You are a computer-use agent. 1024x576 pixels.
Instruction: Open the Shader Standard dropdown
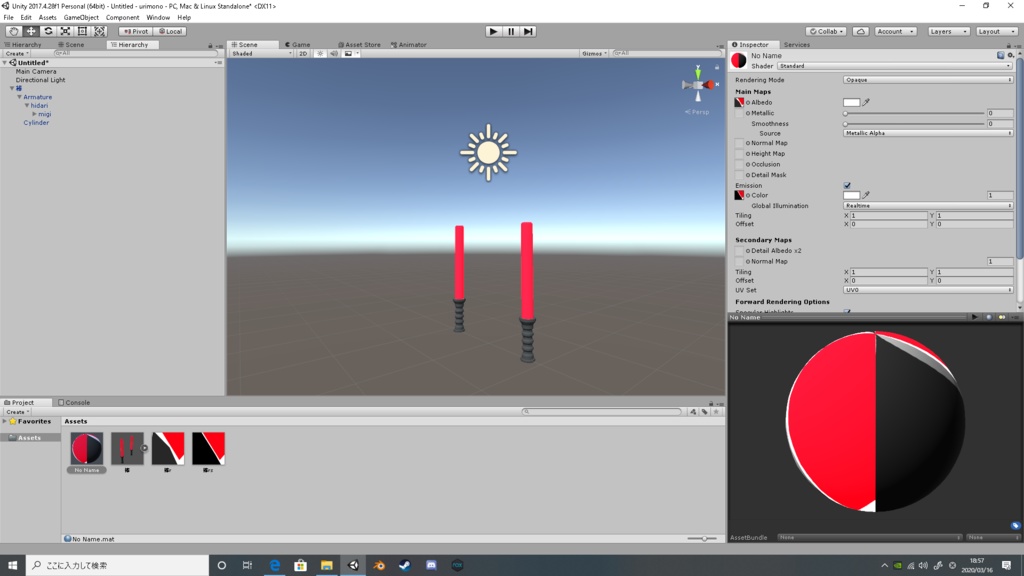coord(895,66)
